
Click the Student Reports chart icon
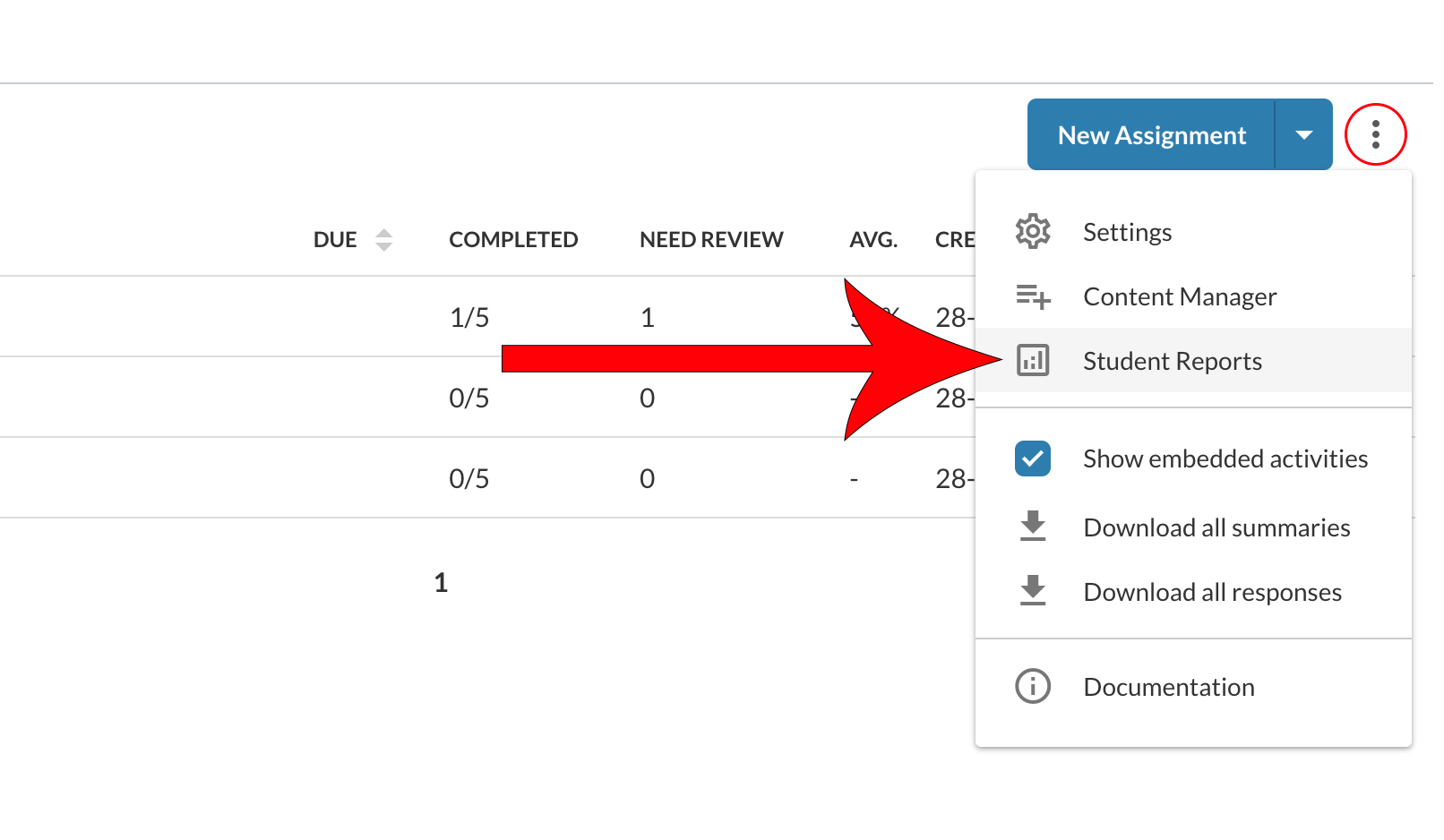[x=1033, y=360]
